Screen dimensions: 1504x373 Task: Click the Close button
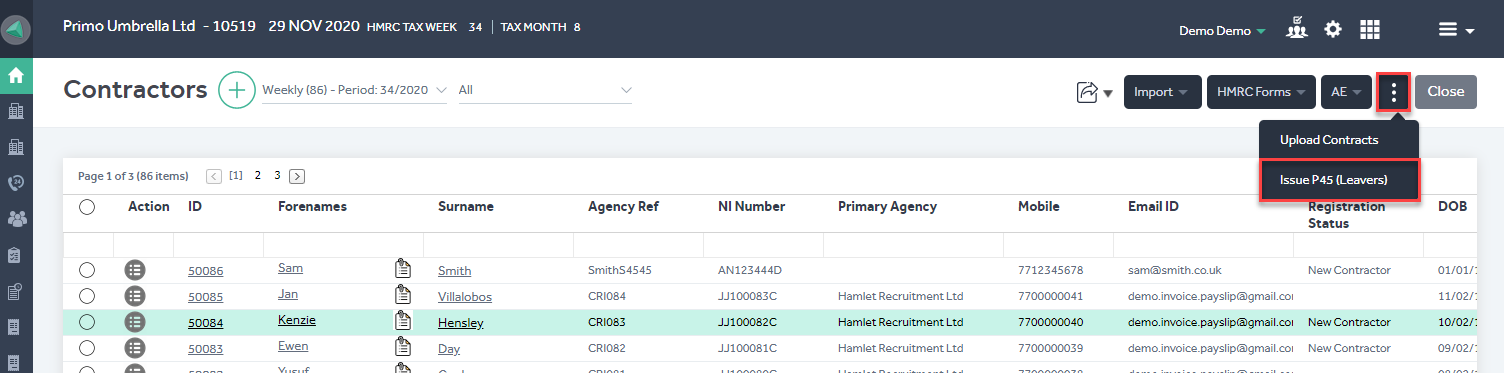tap(1446, 91)
